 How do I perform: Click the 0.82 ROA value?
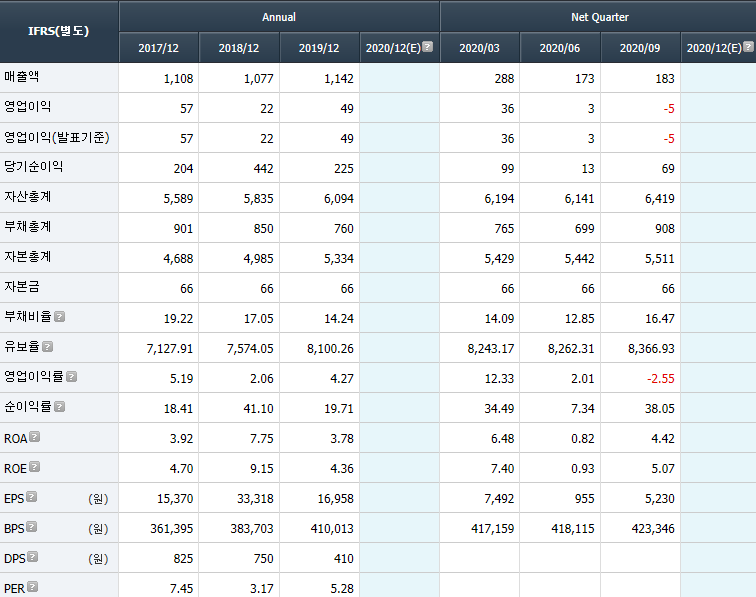pyautogui.click(x=582, y=438)
